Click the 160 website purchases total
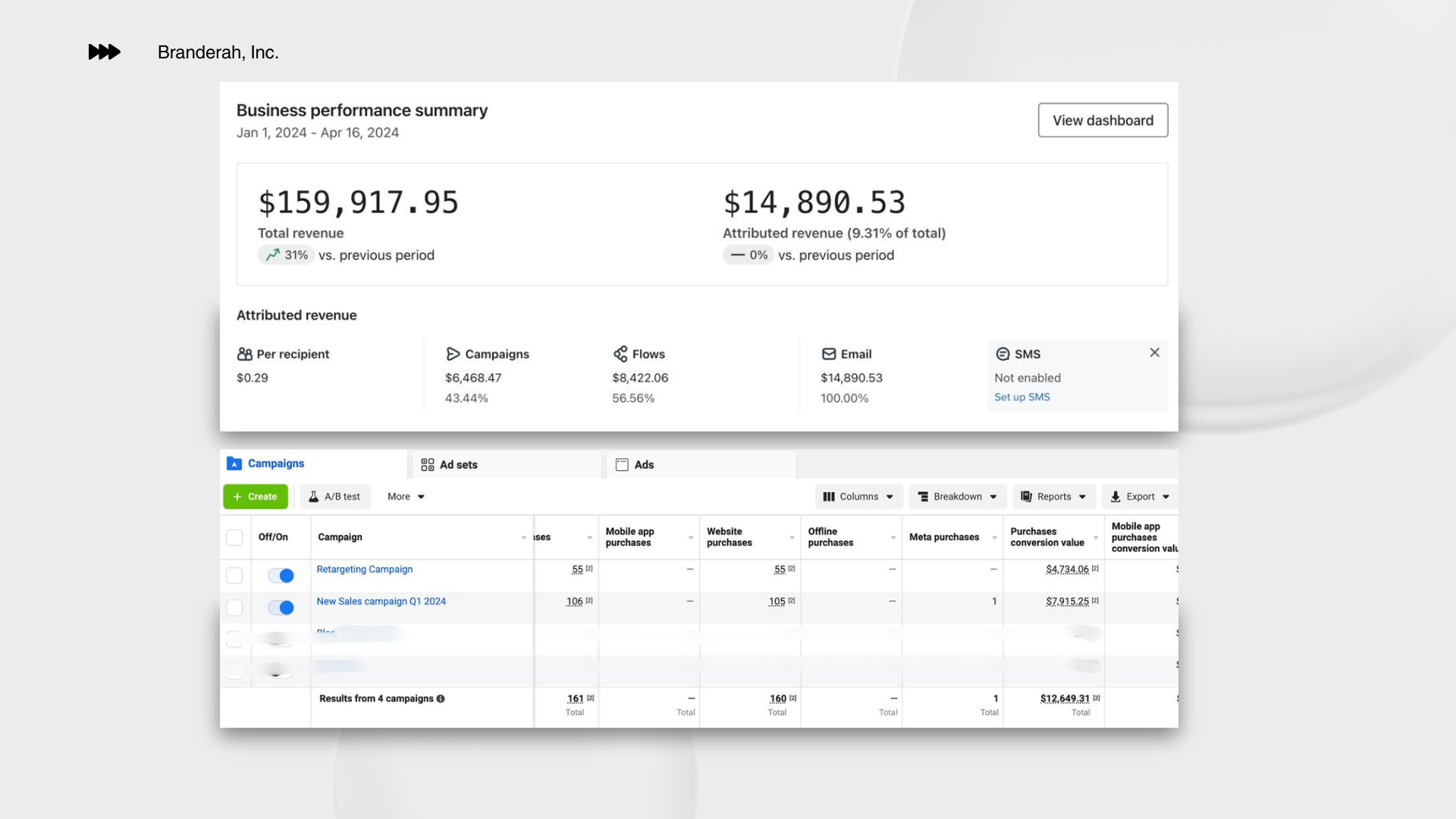The height and width of the screenshot is (819, 1456). pyautogui.click(x=778, y=698)
